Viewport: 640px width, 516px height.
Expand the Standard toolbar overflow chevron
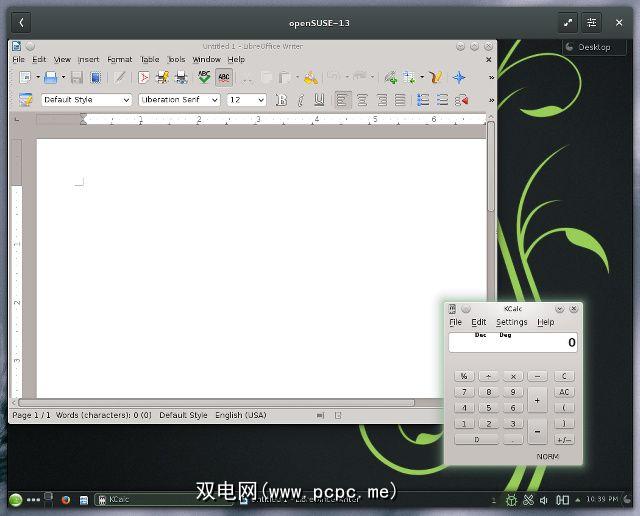tap(491, 77)
